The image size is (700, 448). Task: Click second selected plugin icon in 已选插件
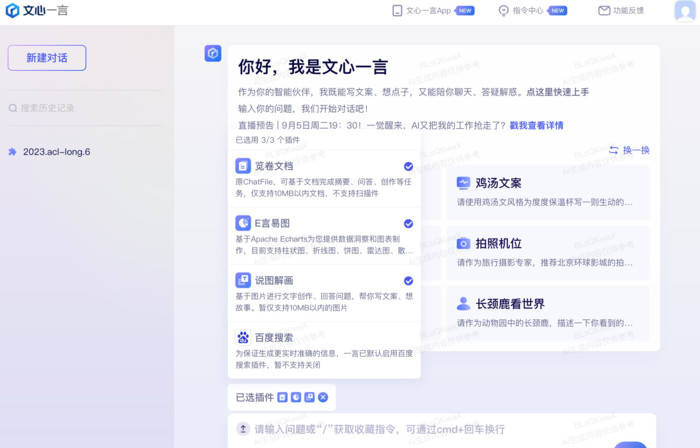click(x=296, y=397)
